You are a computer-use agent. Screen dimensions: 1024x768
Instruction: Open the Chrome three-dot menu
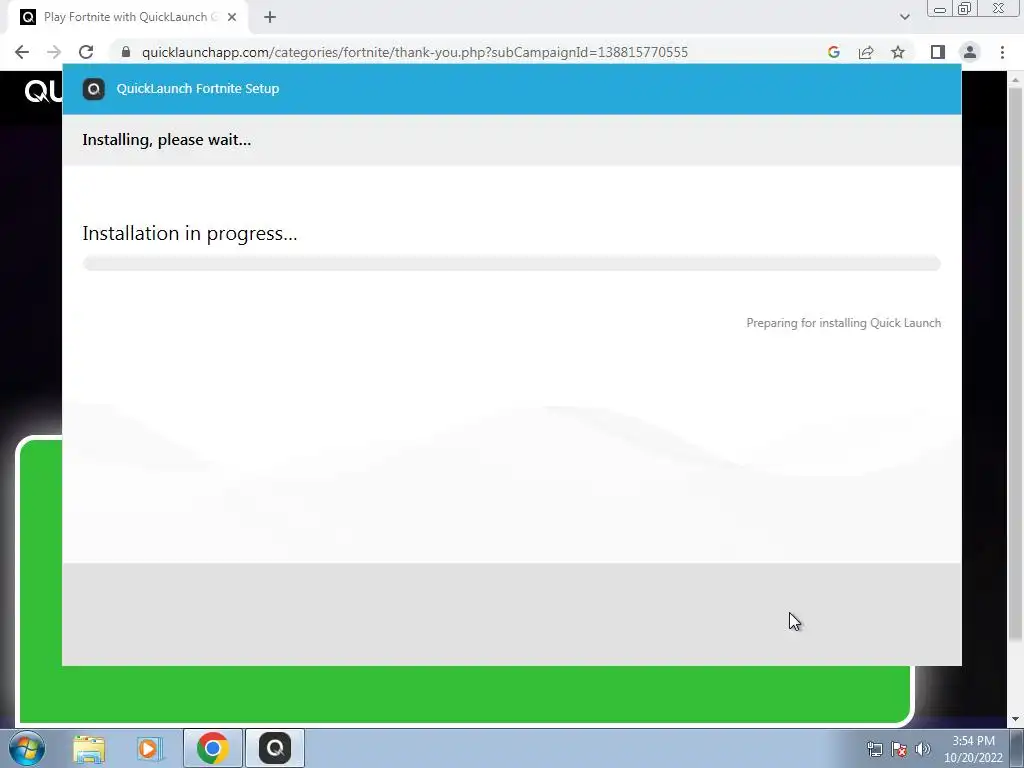tap(1002, 52)
